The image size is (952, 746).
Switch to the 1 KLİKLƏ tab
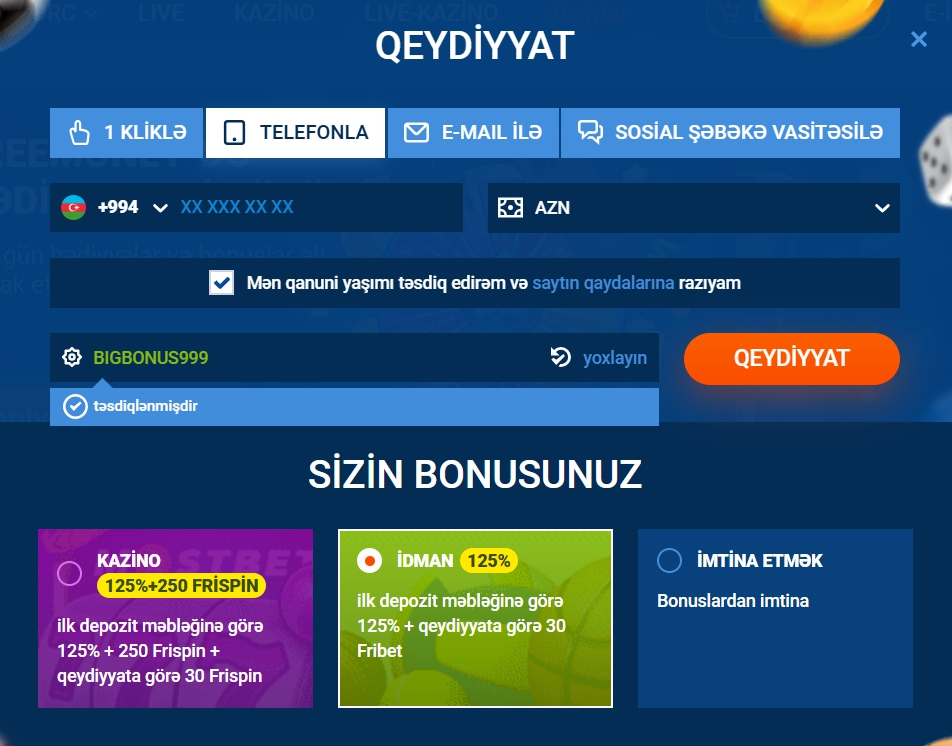126,133
